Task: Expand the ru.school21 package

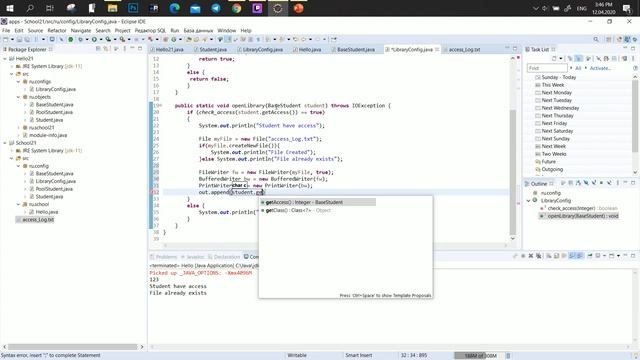Action: pyautogui.click(x=18, y=127)
